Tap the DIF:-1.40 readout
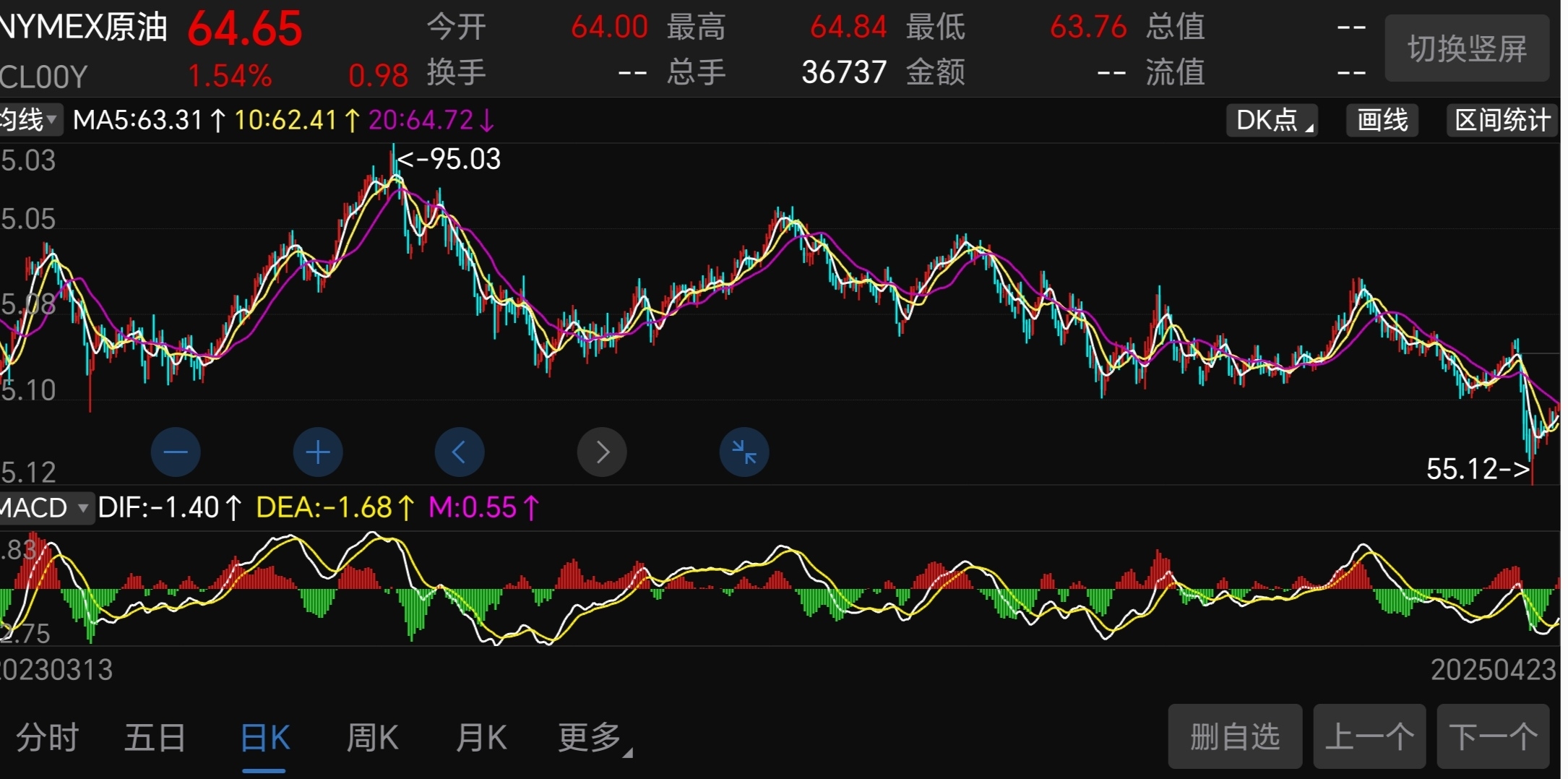 tap(170, 507)
